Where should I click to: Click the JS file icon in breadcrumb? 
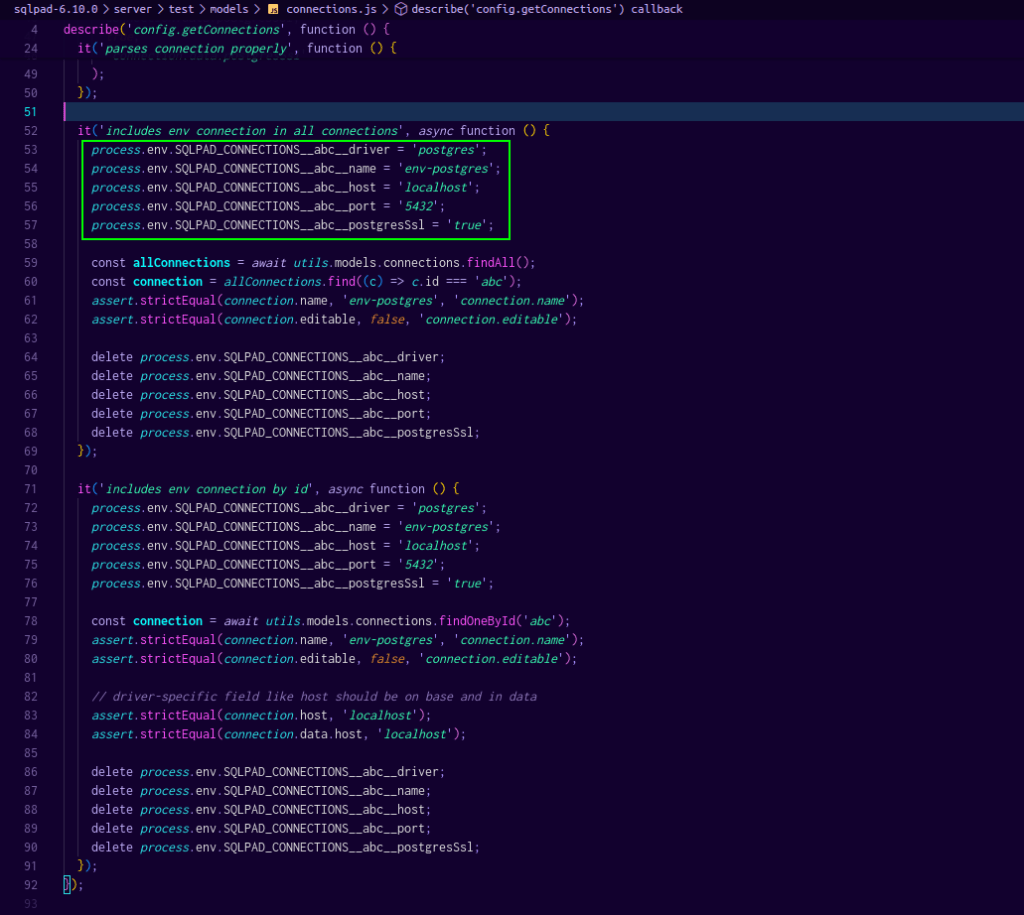pos(273,9)
